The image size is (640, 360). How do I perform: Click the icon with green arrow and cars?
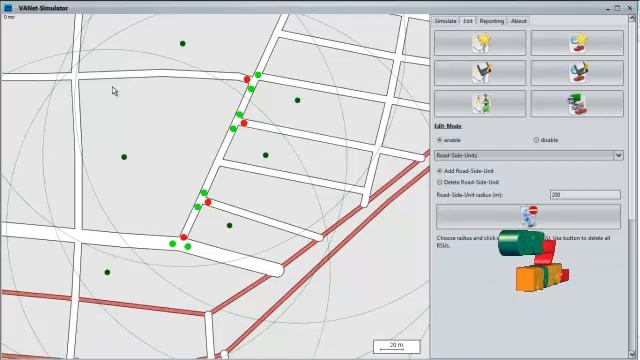(577, 104)
